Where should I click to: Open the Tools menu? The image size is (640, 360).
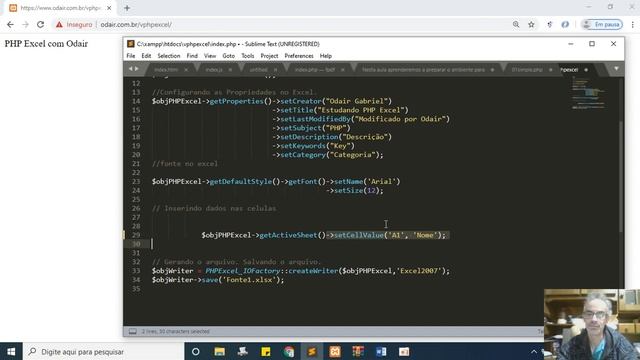(x=248, y=56)
